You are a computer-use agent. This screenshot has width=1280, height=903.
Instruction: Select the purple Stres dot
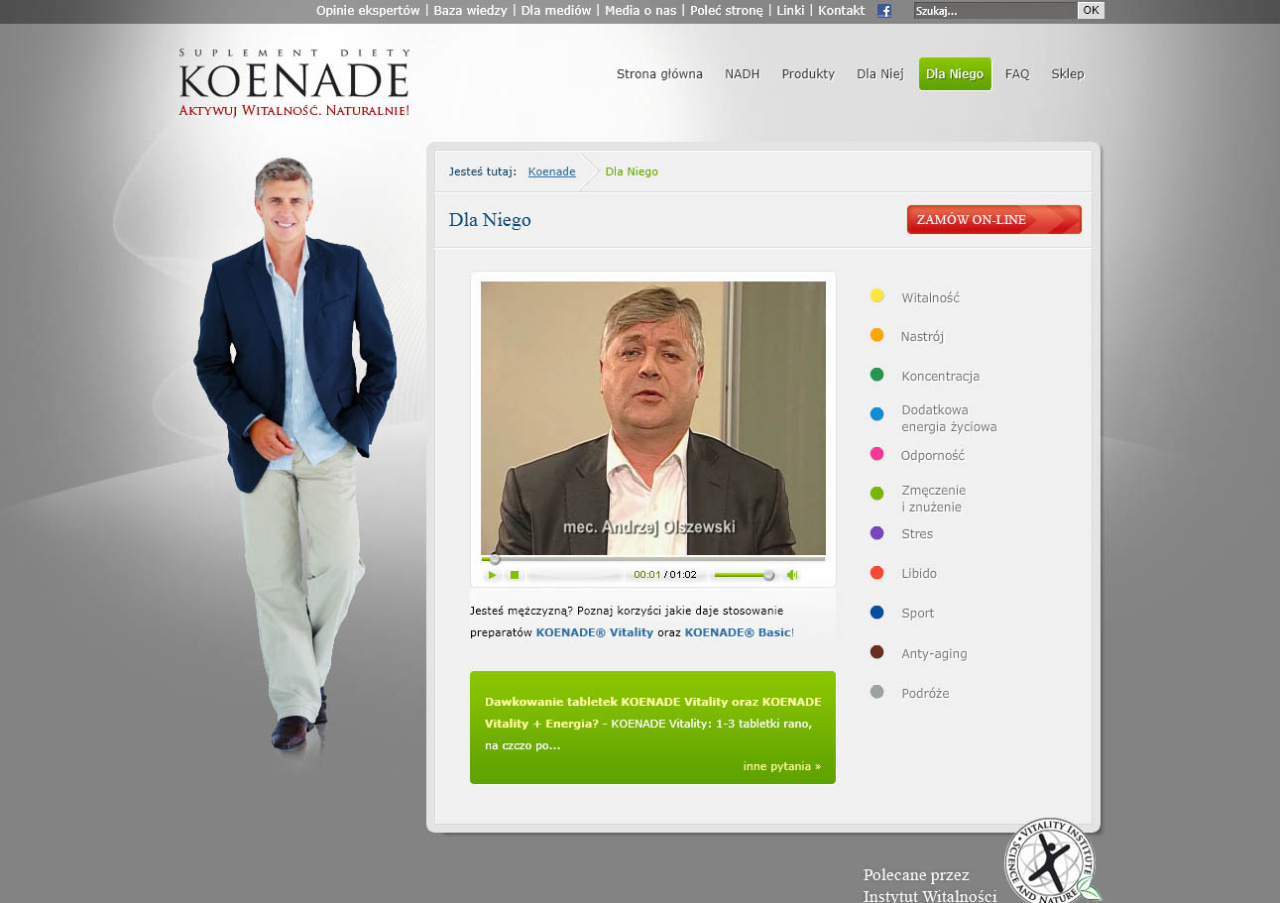(877, 533)
